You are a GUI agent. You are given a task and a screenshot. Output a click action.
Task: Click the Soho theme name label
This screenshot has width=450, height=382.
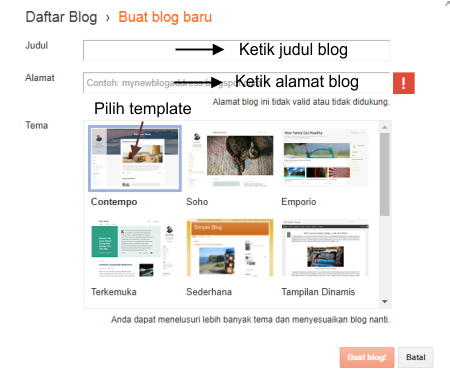pos(197,202)
